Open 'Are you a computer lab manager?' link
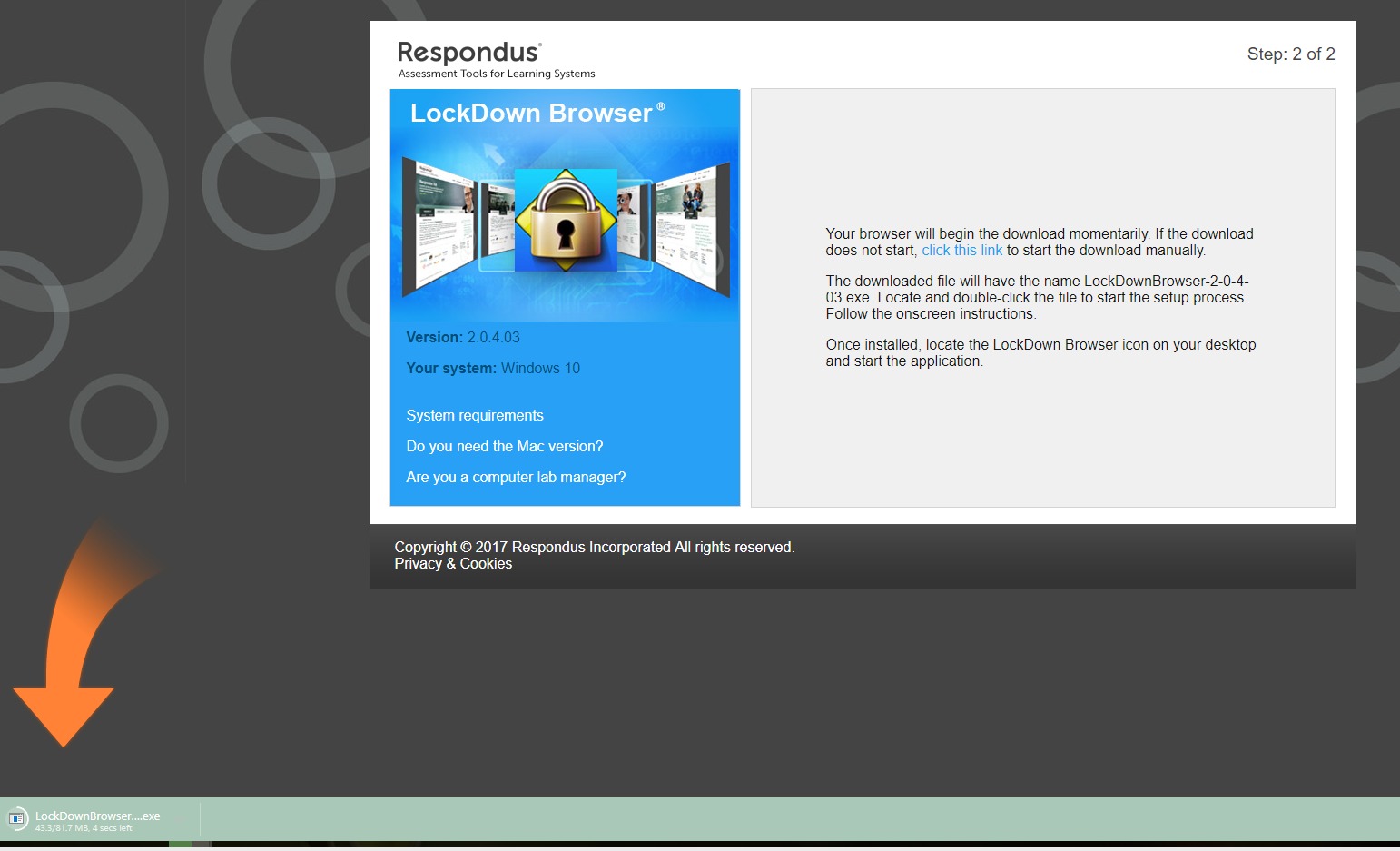Viewport: 1400px width, 851px height. pyautogui.click(x=516, y=478)
